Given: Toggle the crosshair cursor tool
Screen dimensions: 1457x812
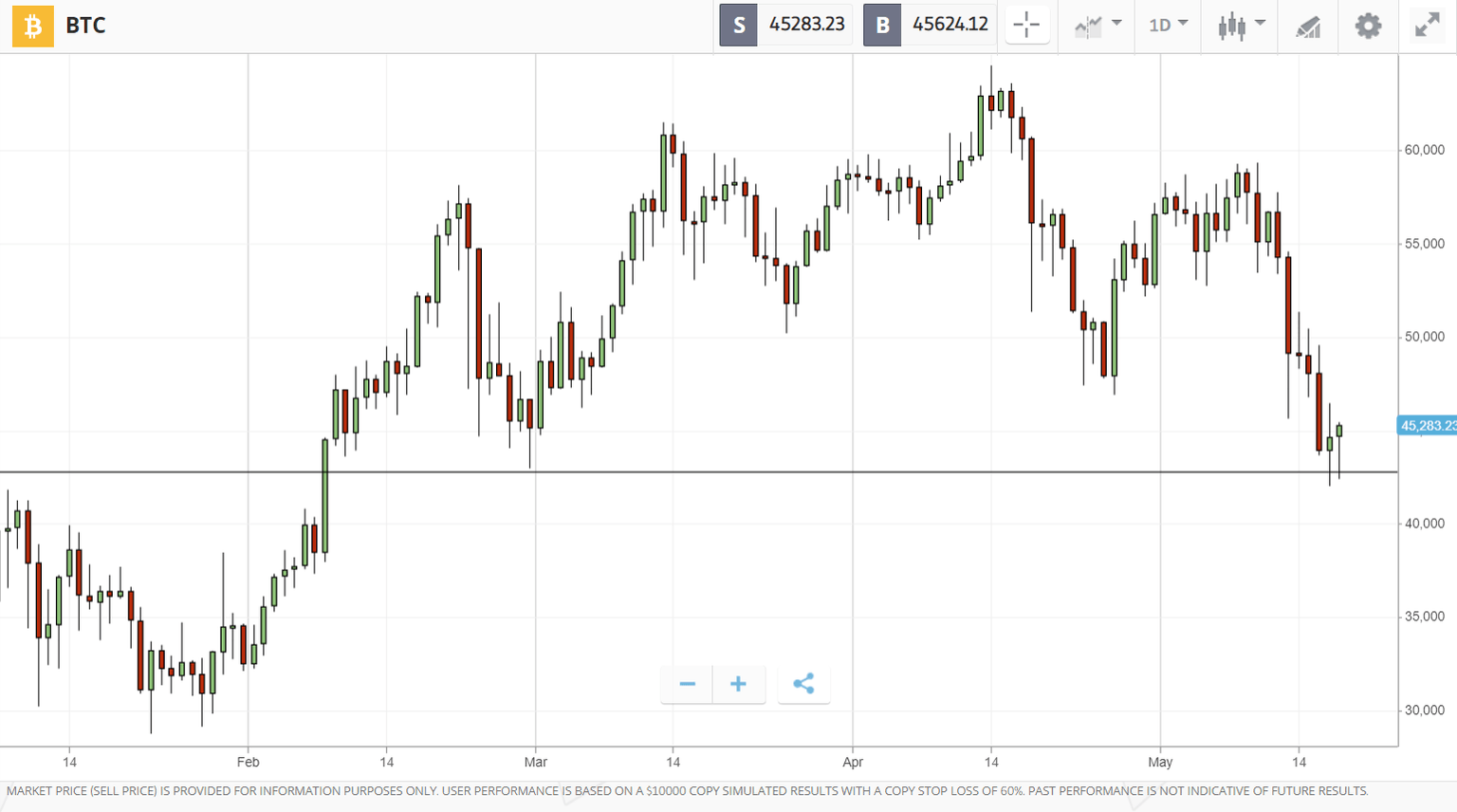Looking at the screenshot, I should (x=1026, y=26).
